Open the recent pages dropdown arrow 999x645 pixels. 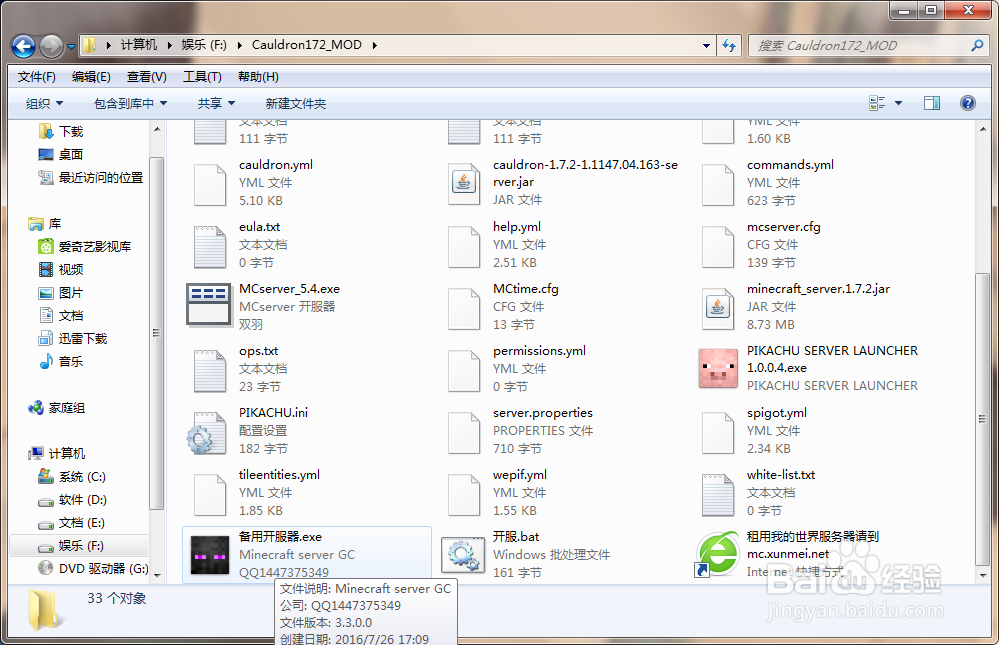[71, 47]
